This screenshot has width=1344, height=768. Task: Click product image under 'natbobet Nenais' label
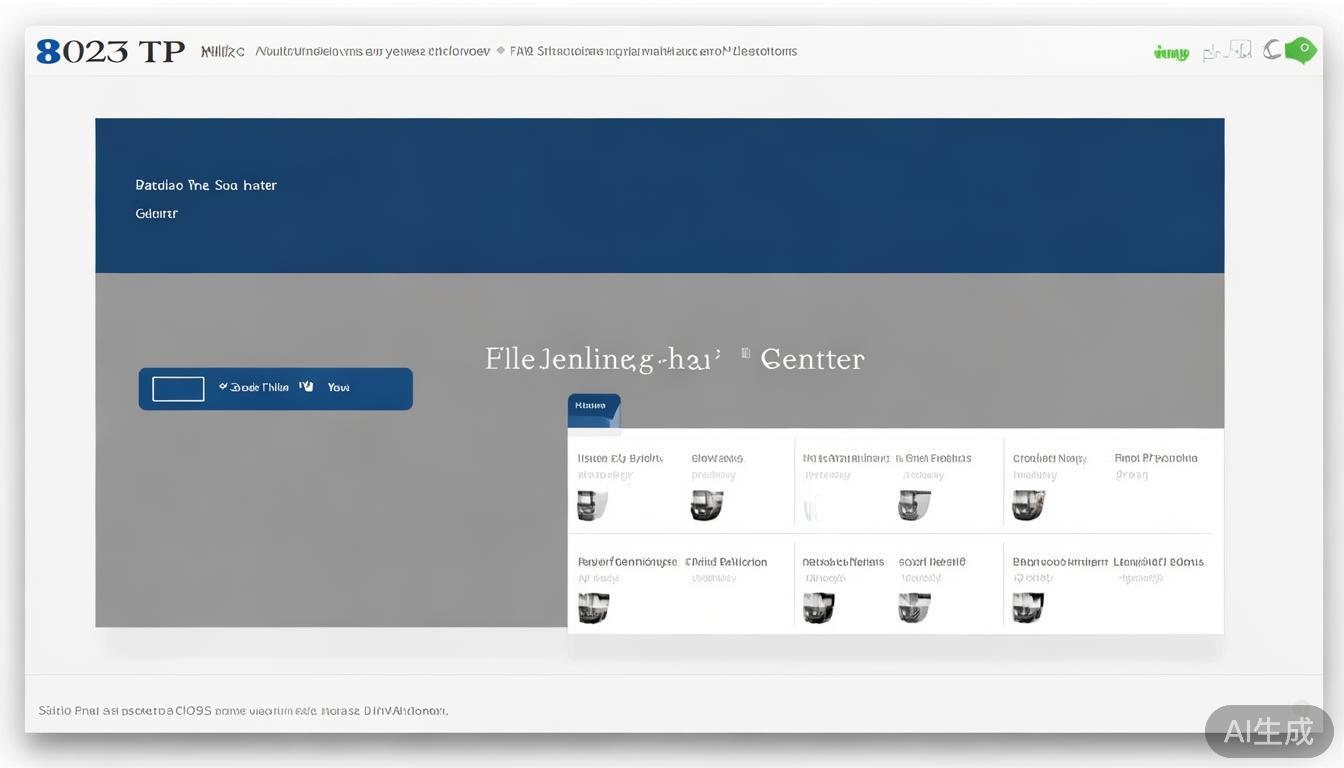pos(818,607)
